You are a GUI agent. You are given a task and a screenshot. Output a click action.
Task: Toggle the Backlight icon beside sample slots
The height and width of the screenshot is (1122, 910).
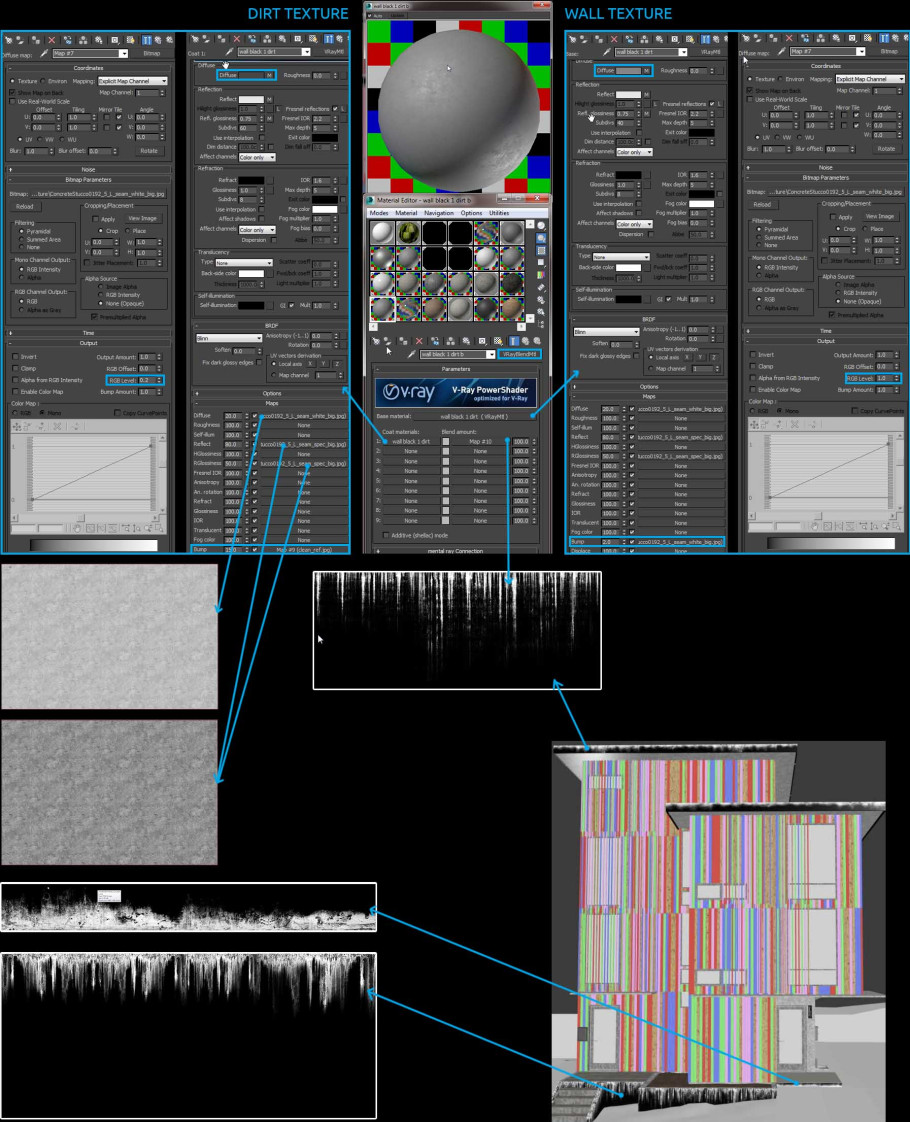click(x=542, y=238)
